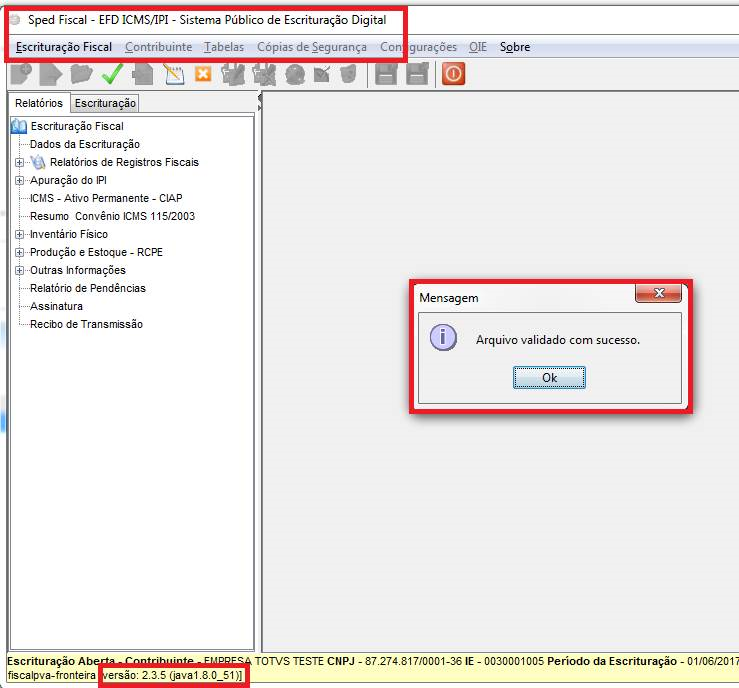Click the green checkmark validate icon
739x688 pixels.
coord(113,74)
